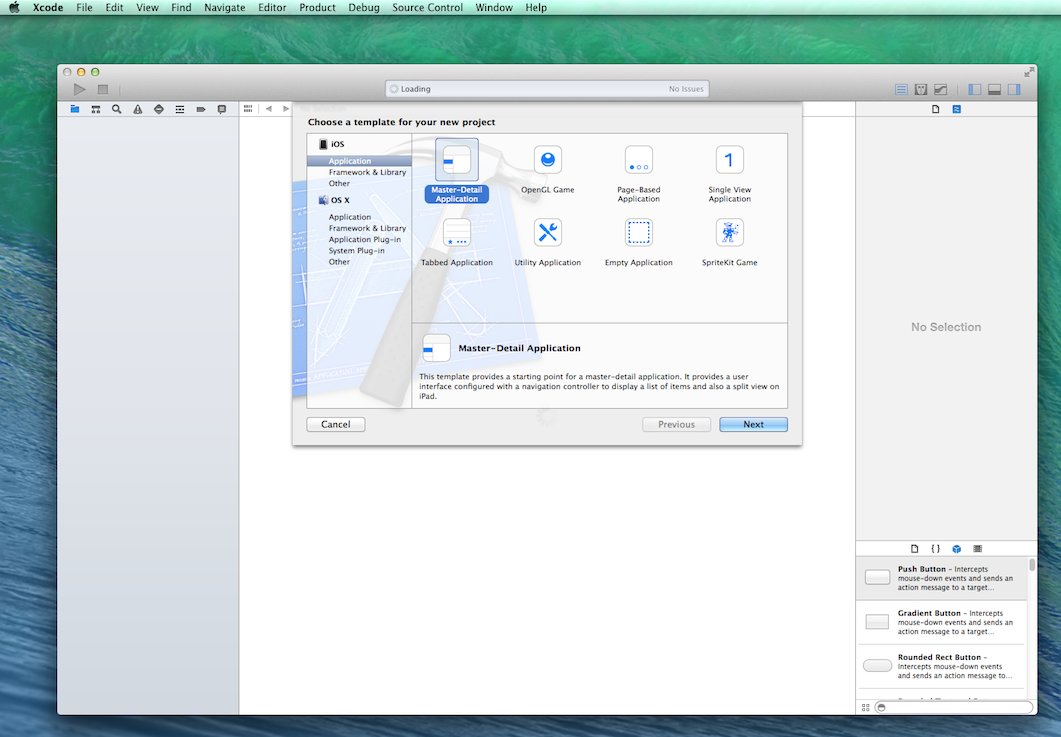Select OS X System Plug-in category
Screen dimensions: 1061x737
359,250
